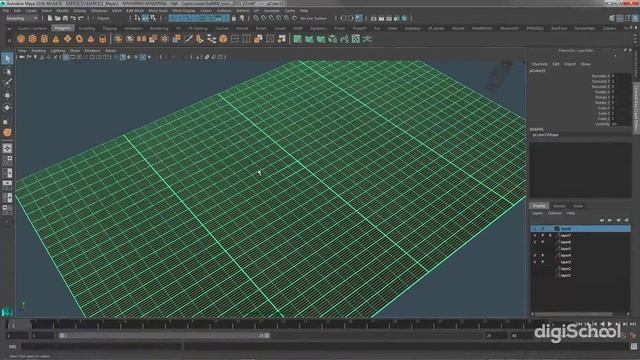The image size is (640, 360).
Task: Click the New Scene file icon
Action: [x=50, y=18]
